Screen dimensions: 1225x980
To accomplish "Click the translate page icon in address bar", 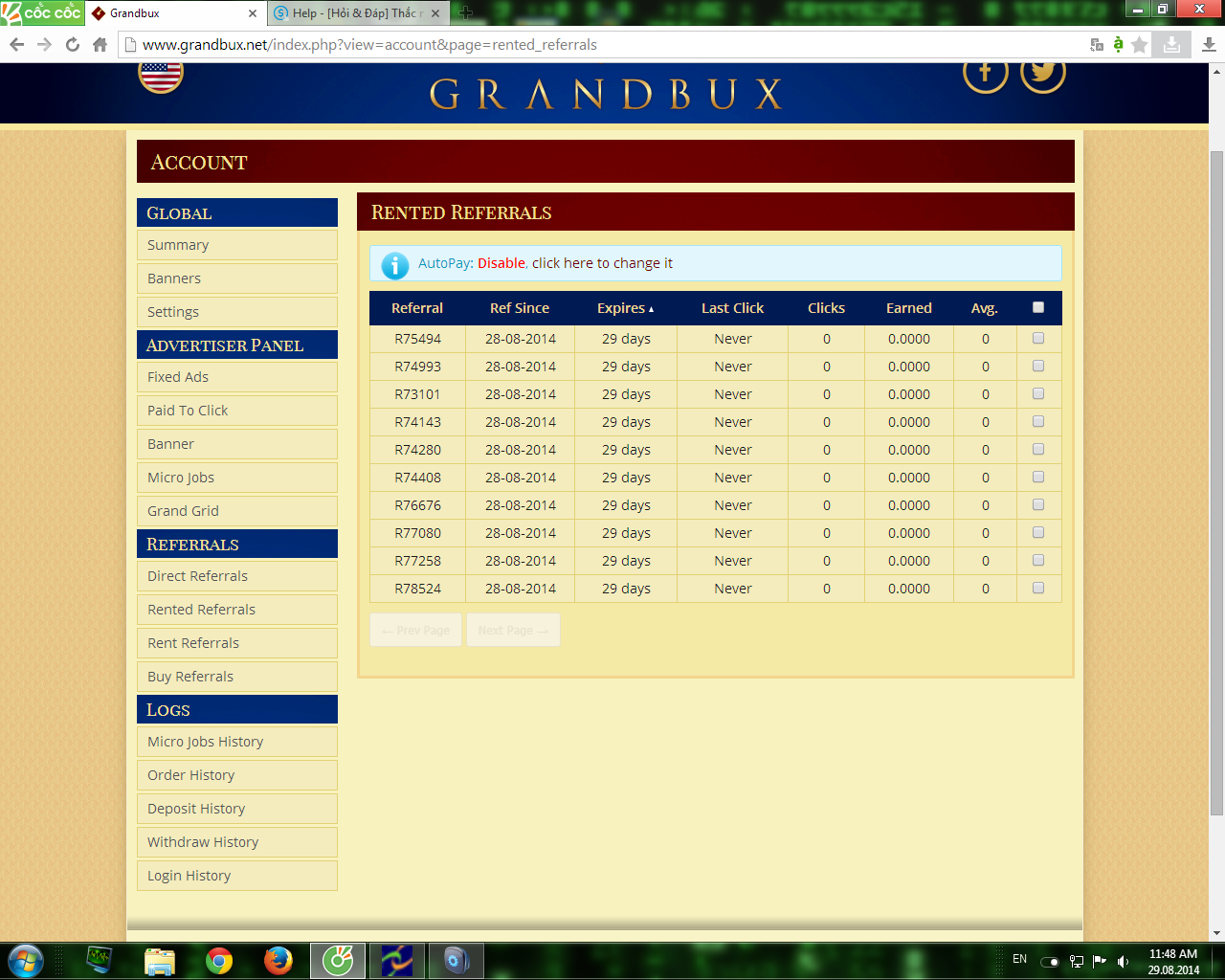I will point(1097,45).
